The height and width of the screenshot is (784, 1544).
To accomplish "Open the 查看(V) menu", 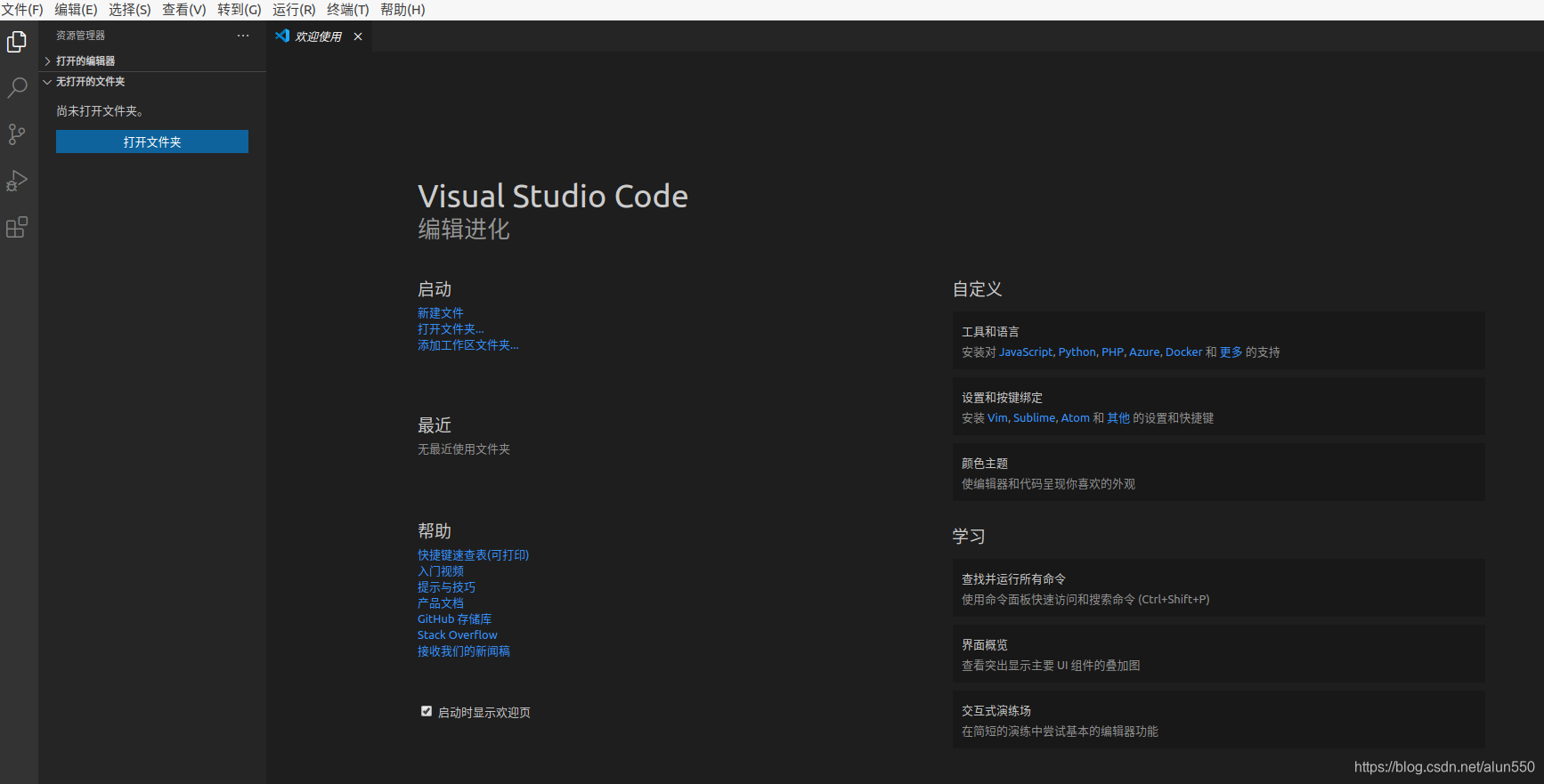I will pyautogui.click(x=184, y=10).
